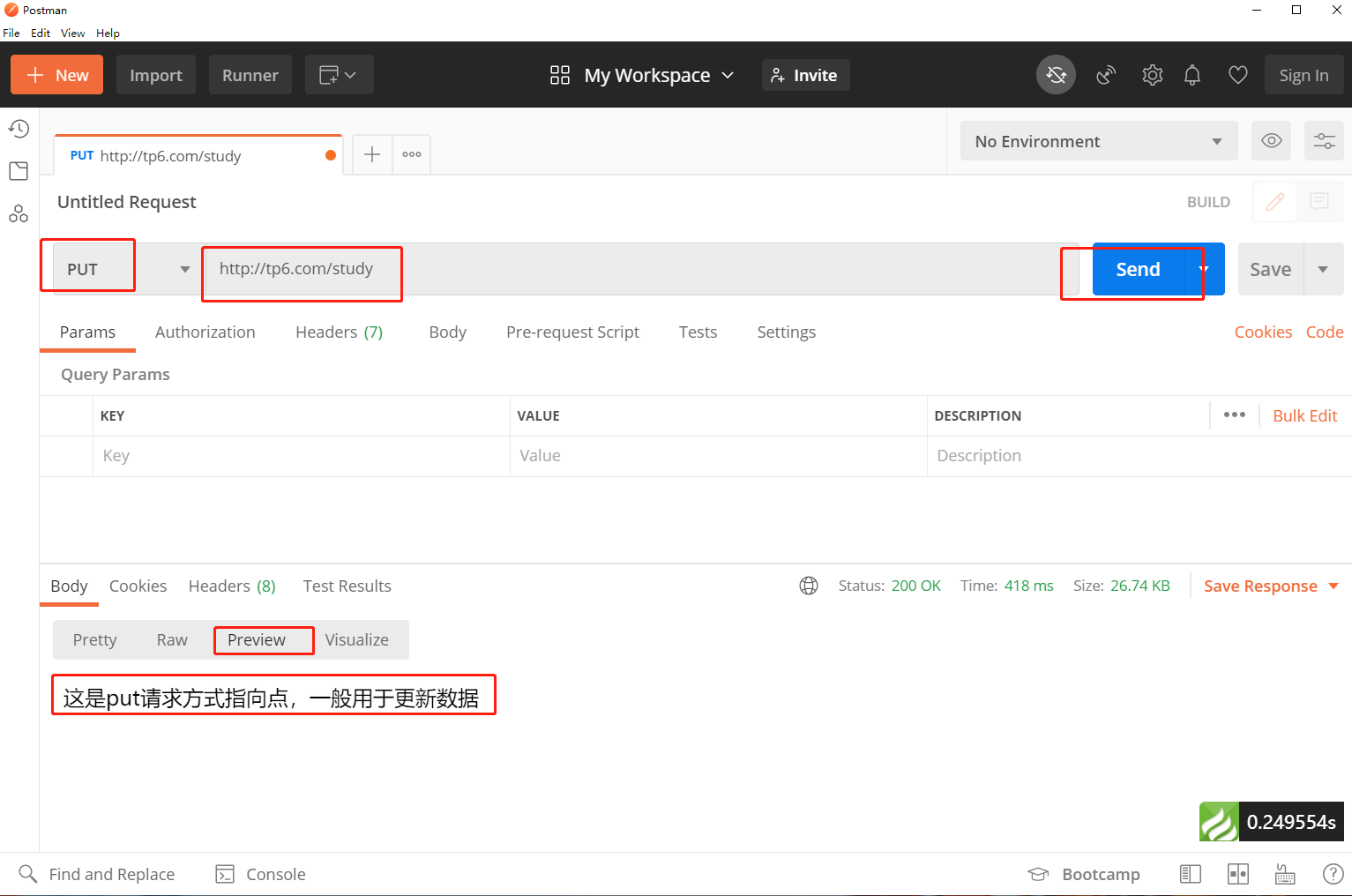1352x896 pixels.
Task: Open the notifications bell icon
Action: pos(1192,75)
